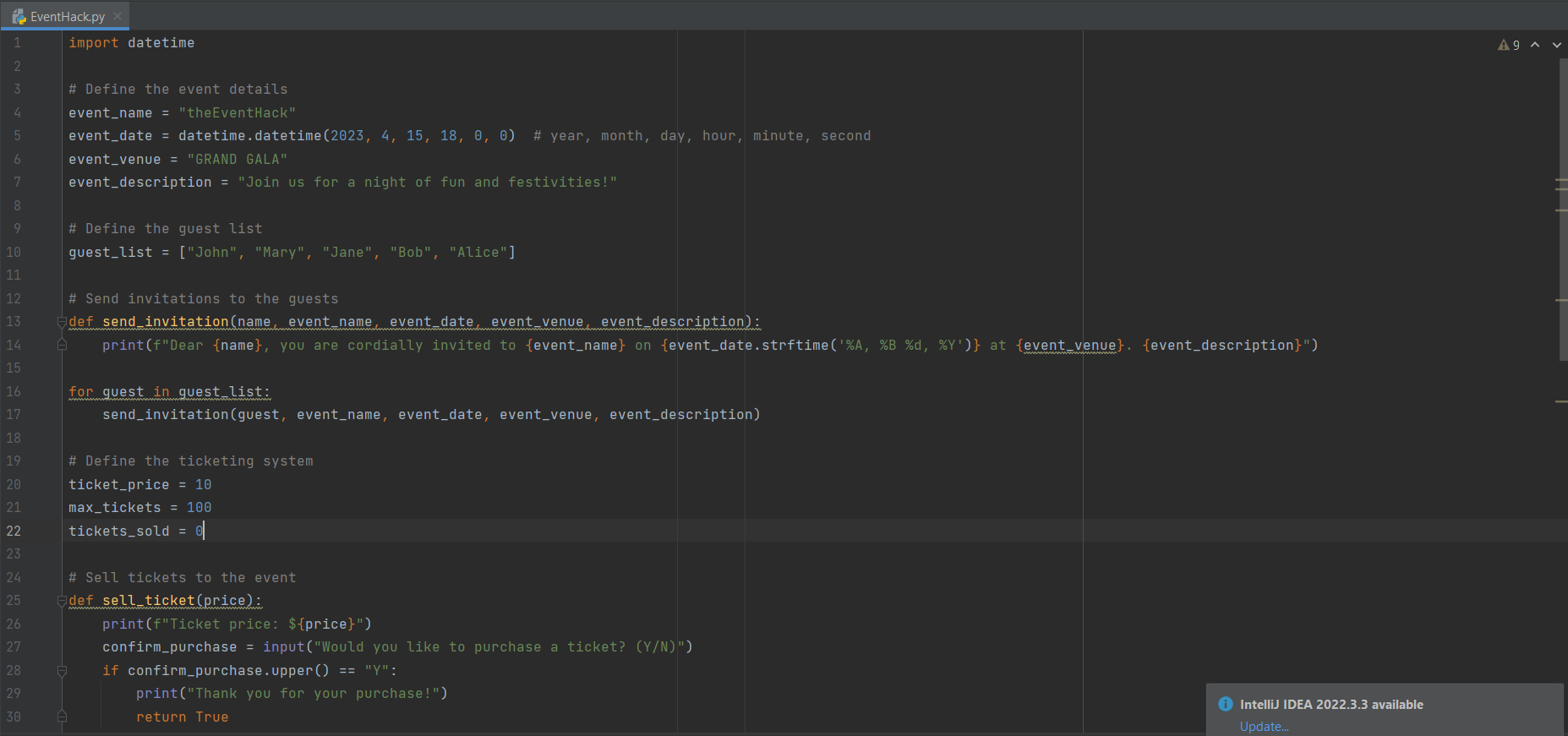Click the info icon in IntelliJ IDEA notification
The height and width of the screenshot is (736, 1568).
pyautogui.click(x=1225, y=704)
